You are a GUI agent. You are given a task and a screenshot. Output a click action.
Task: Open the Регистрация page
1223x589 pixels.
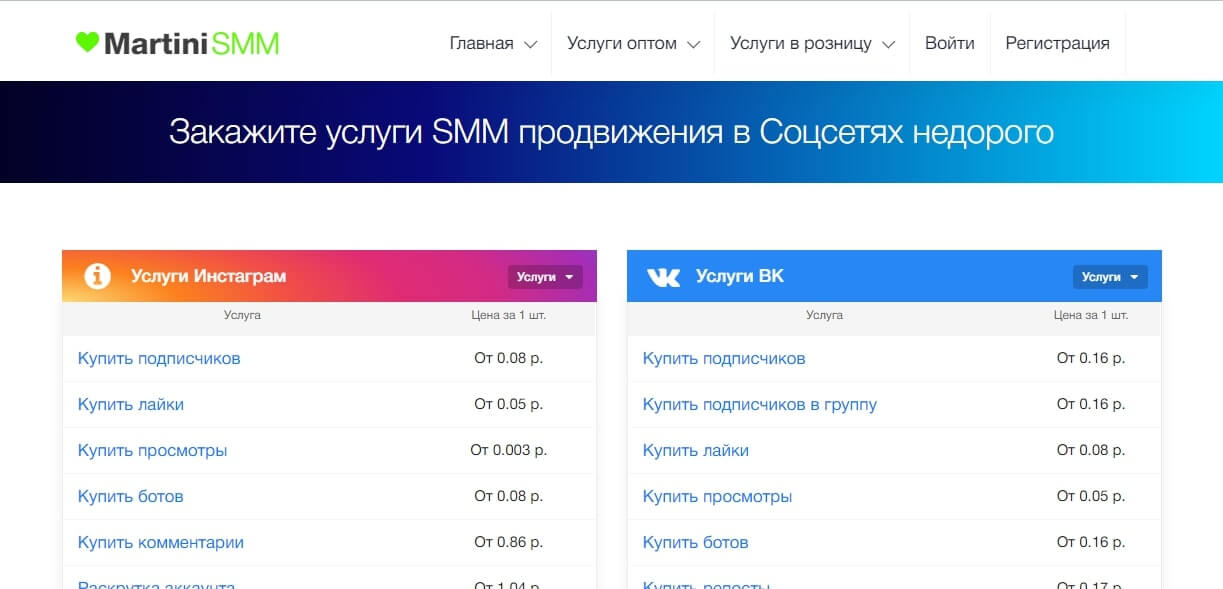[x=1057, y=43]
